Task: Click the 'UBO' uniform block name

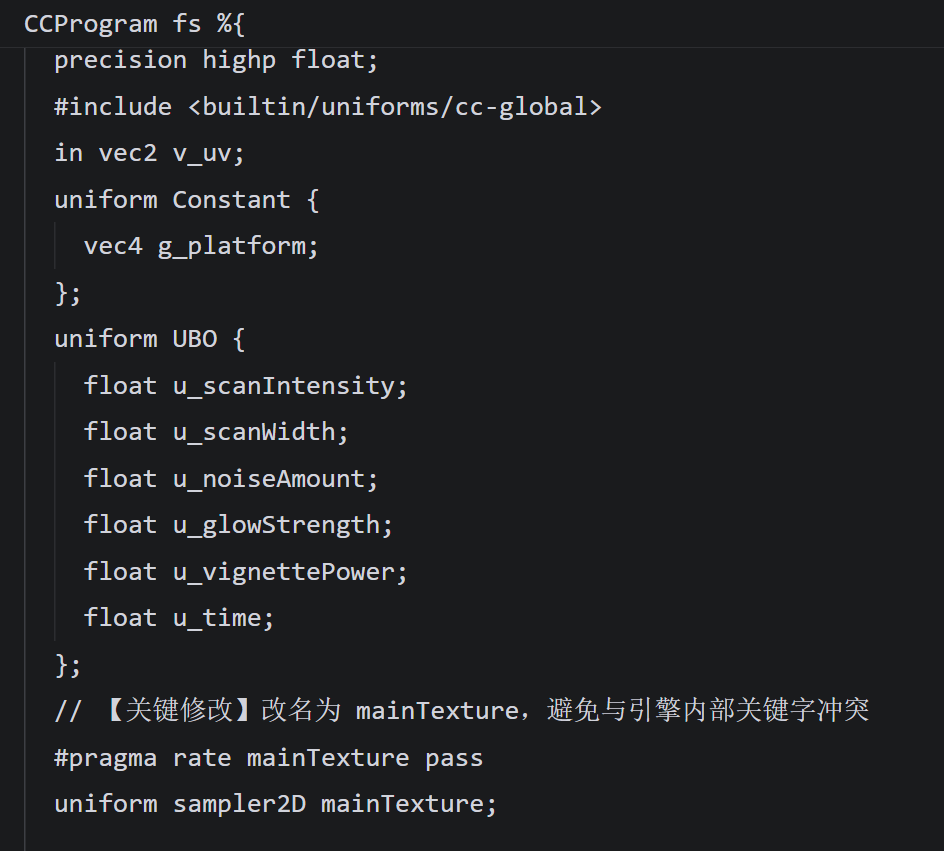Action: (x=194, y=339)
